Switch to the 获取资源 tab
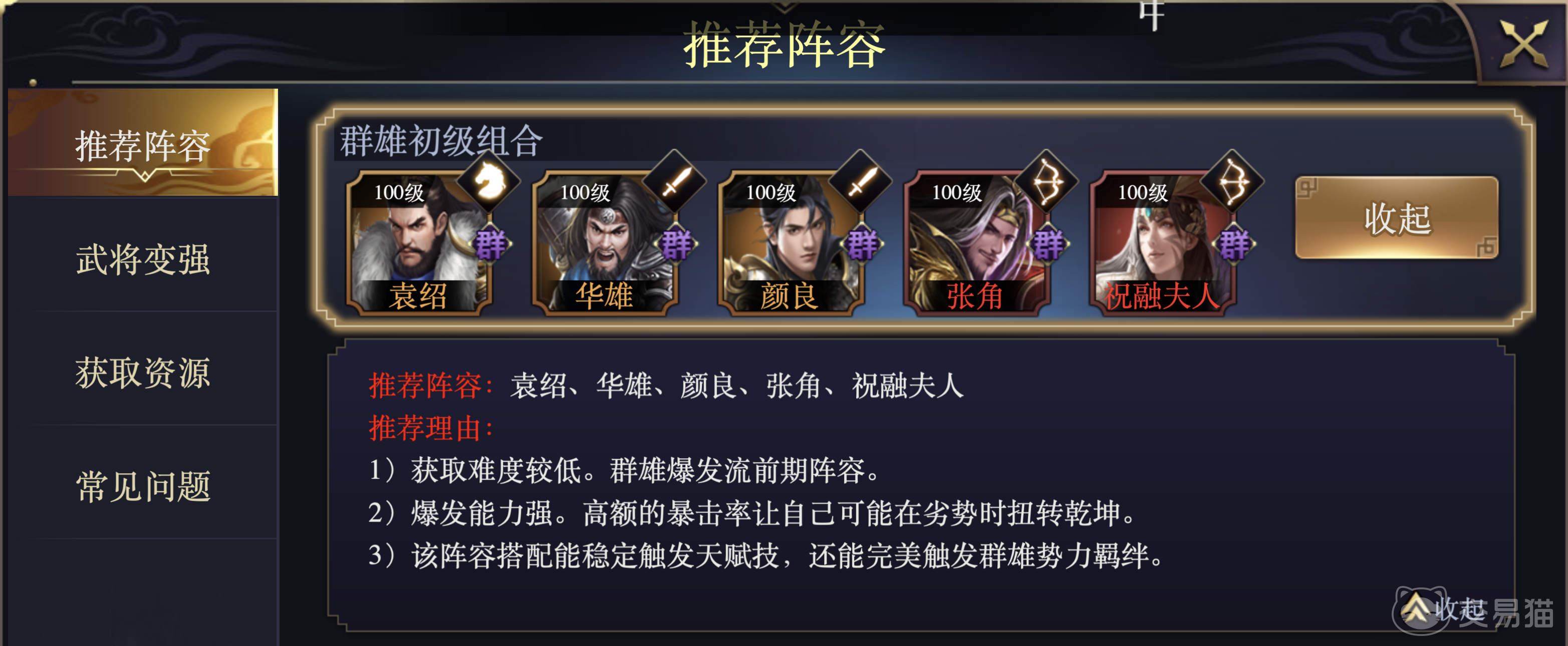 click(x=143, y=373)
